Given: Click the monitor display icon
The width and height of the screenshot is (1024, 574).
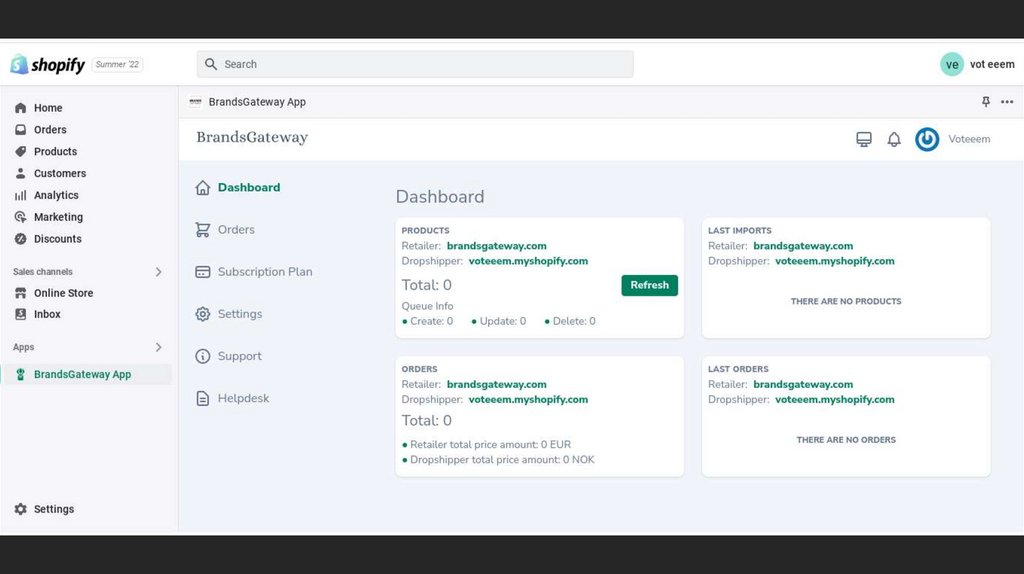Looking at the screenshot, I should [864, 139].
